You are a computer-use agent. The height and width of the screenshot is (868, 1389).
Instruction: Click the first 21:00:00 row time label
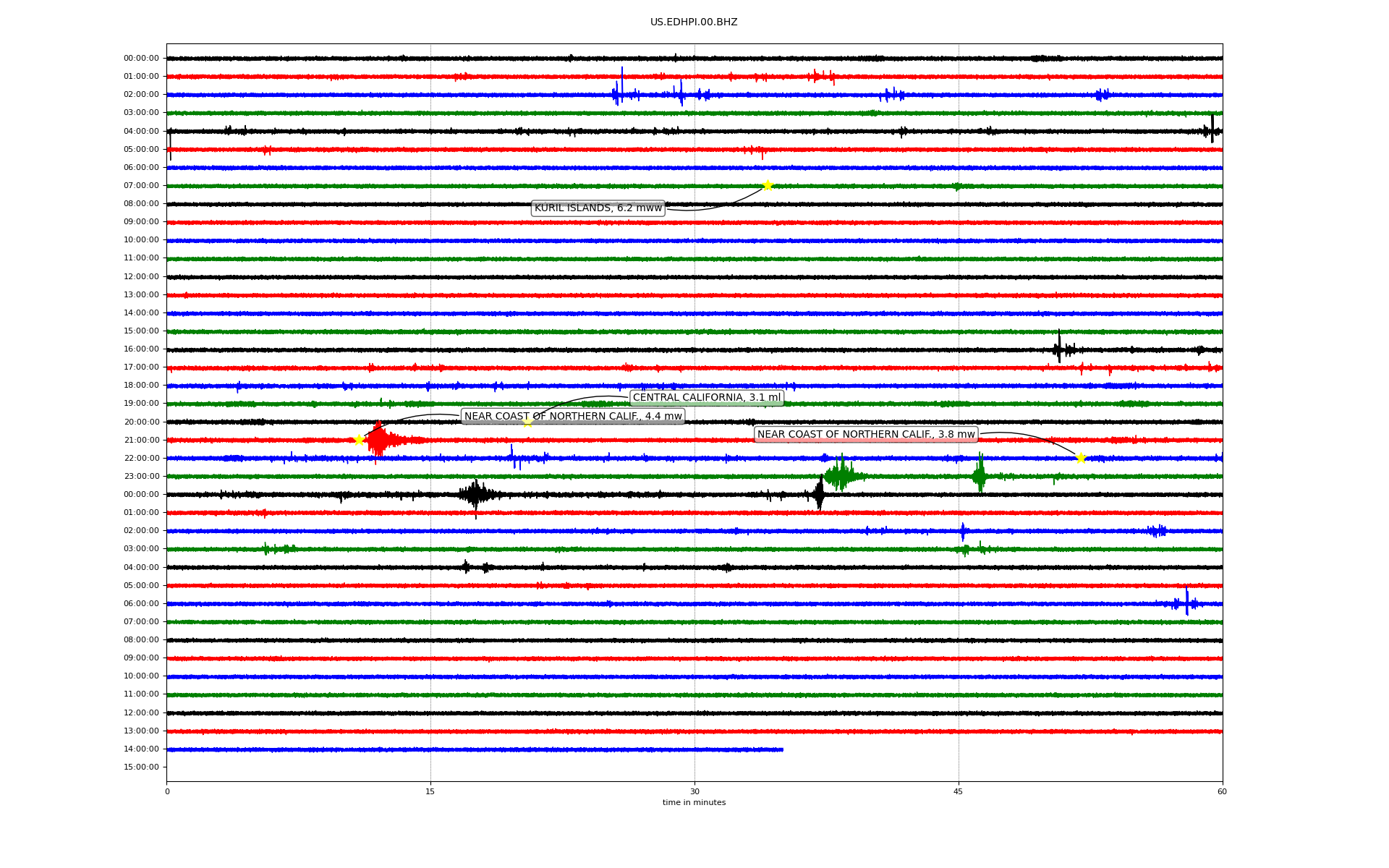tap(141, 441)
